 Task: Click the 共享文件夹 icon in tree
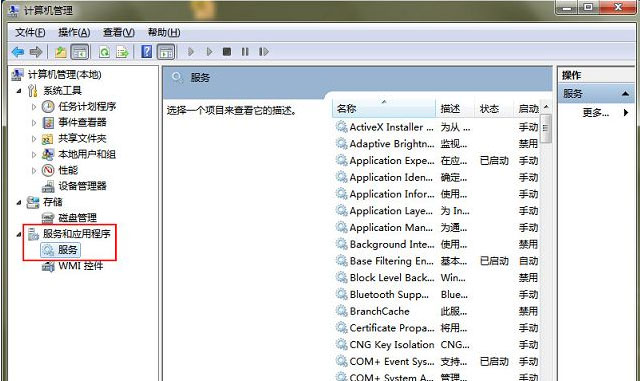pyautogui.click(x=48, y=139)
